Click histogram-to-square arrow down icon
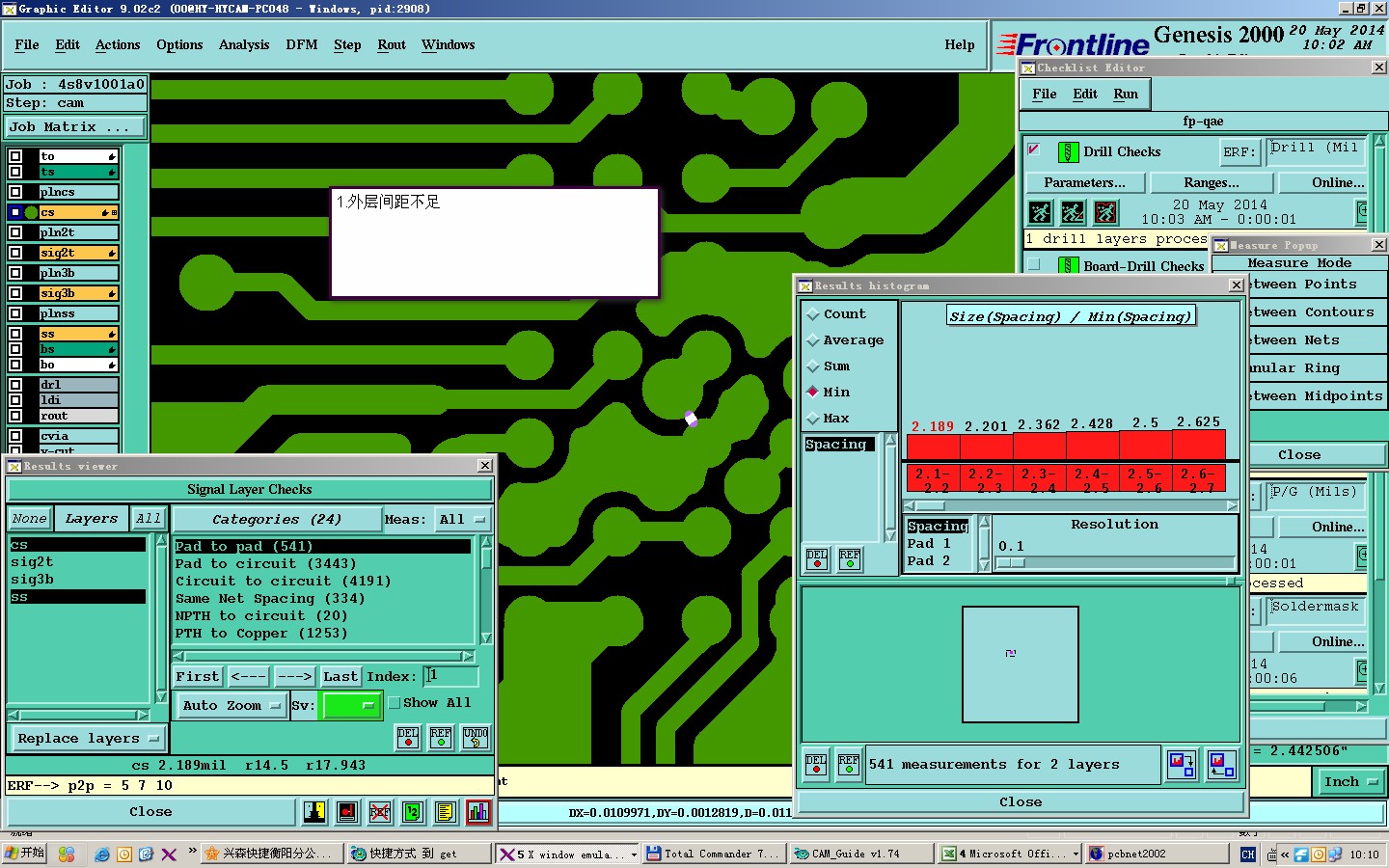The width and height of the screenshot is (1389, 868). (1182, 765)
